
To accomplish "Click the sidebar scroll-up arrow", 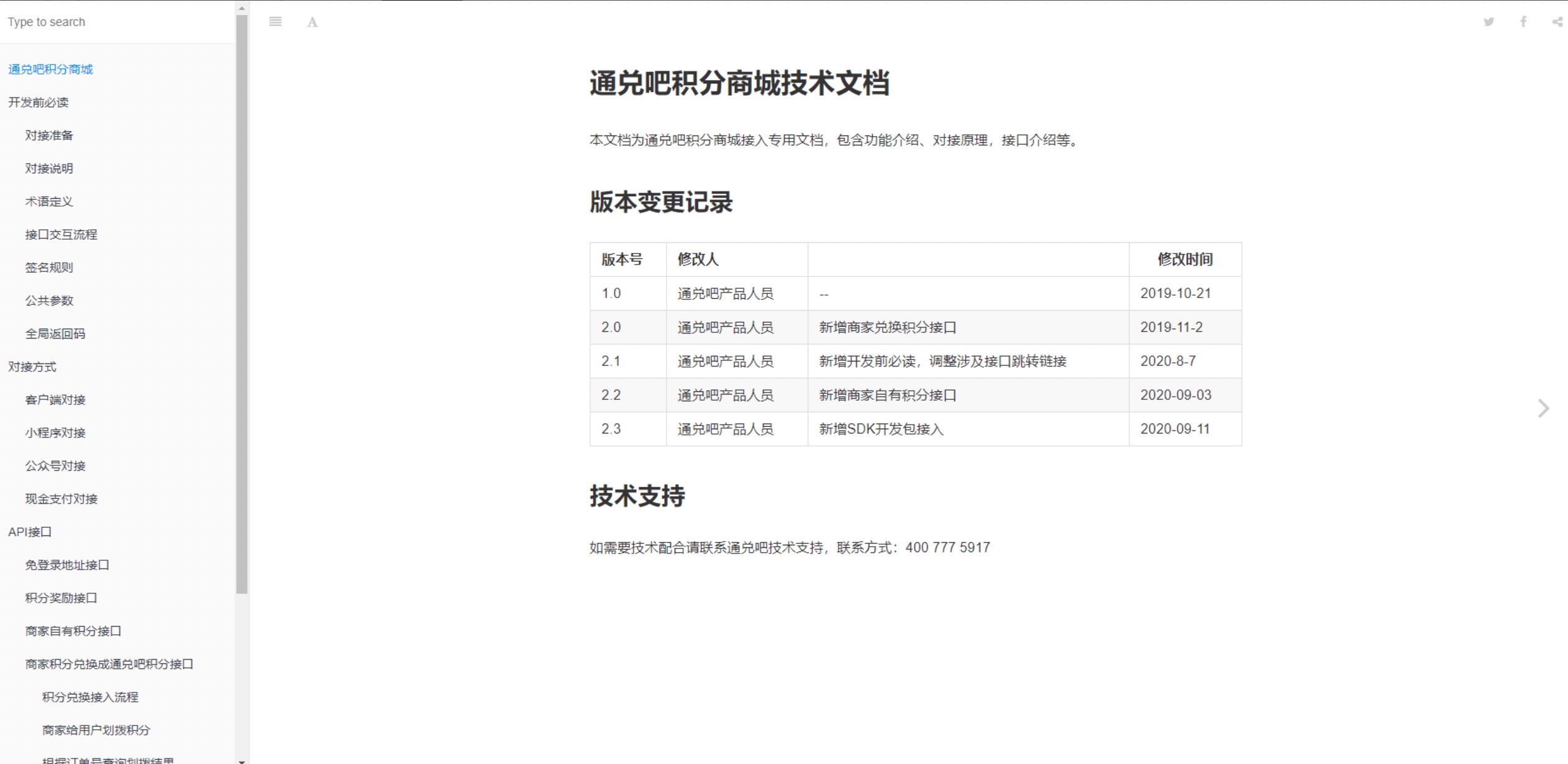I will pos(242,8).
